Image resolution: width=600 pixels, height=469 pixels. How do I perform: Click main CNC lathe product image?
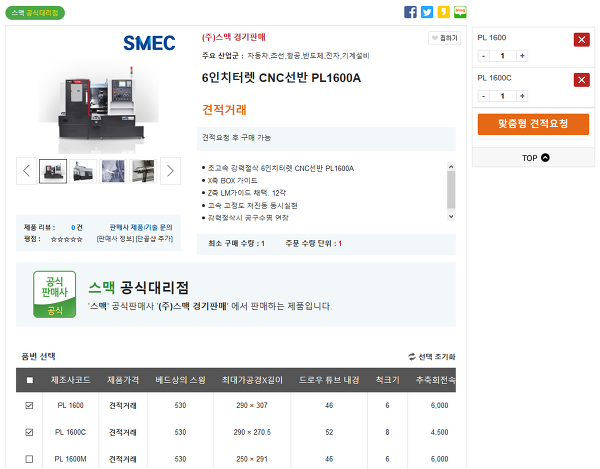click(98, 109)
